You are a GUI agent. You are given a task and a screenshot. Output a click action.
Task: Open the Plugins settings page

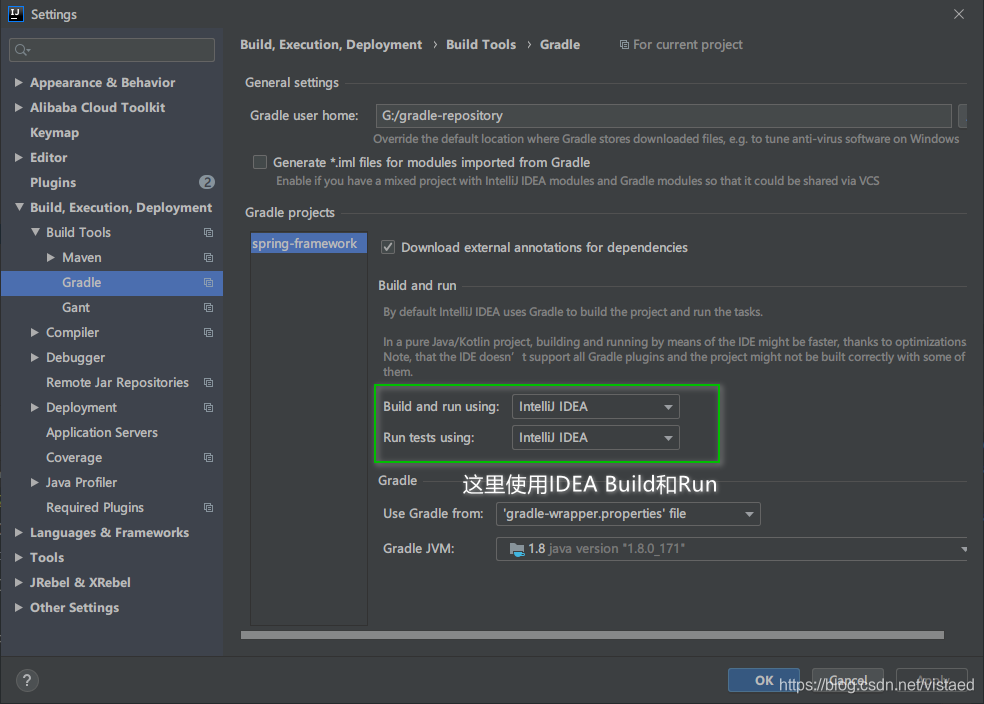pyautogui.click(x=53, y=183)
